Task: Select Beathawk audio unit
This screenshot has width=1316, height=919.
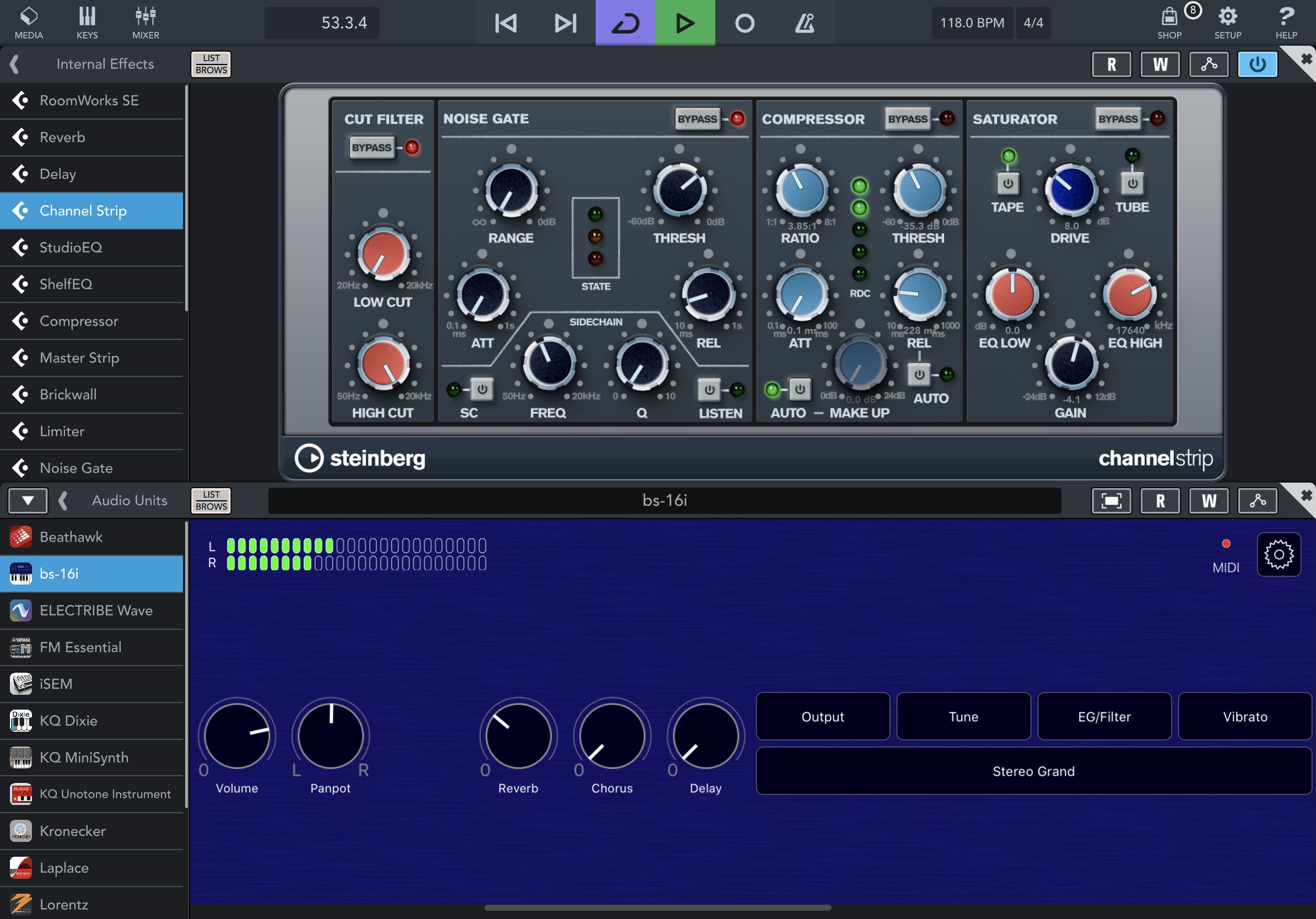Action: [91, 537]
